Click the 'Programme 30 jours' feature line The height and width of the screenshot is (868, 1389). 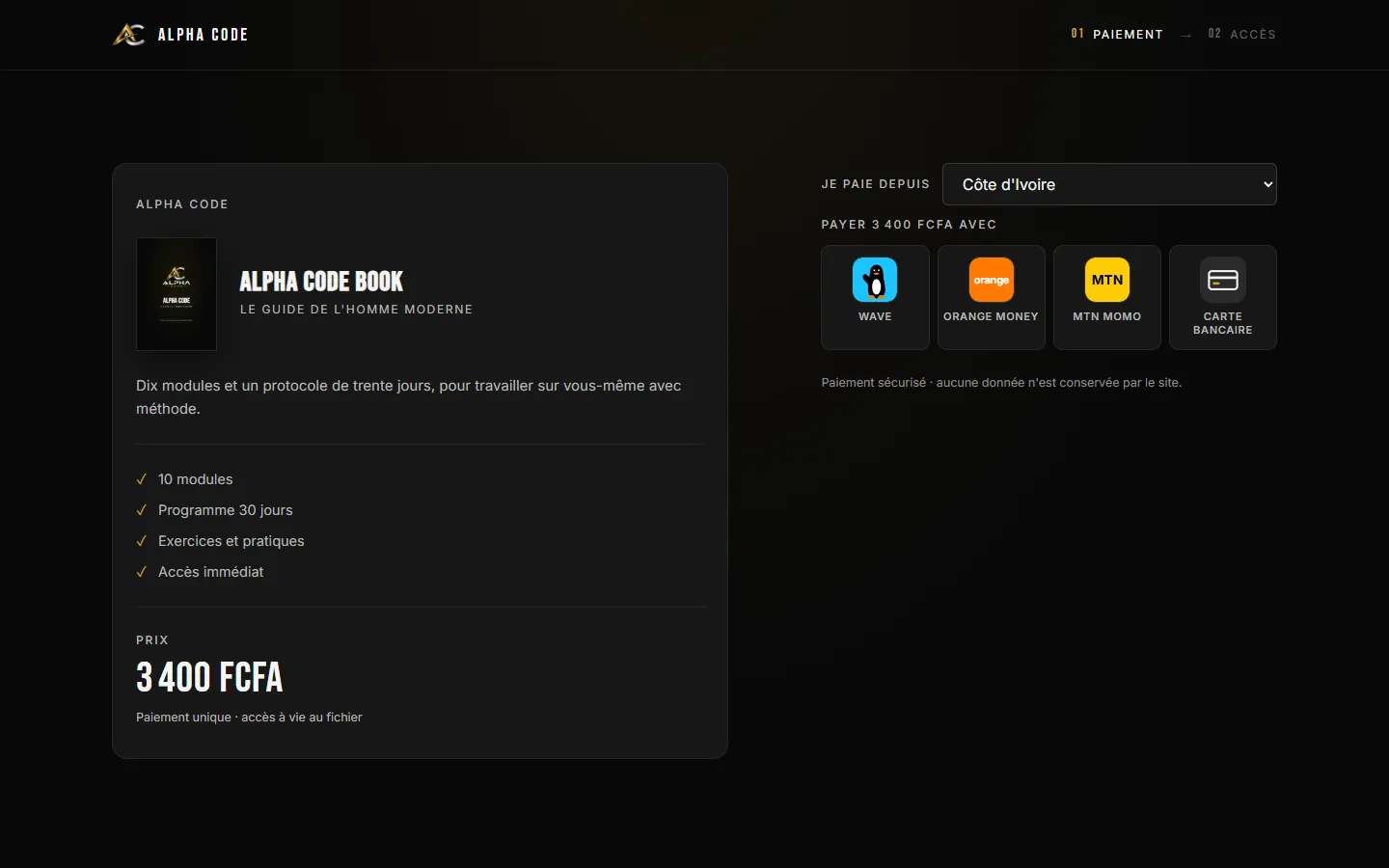coord(225,510)
